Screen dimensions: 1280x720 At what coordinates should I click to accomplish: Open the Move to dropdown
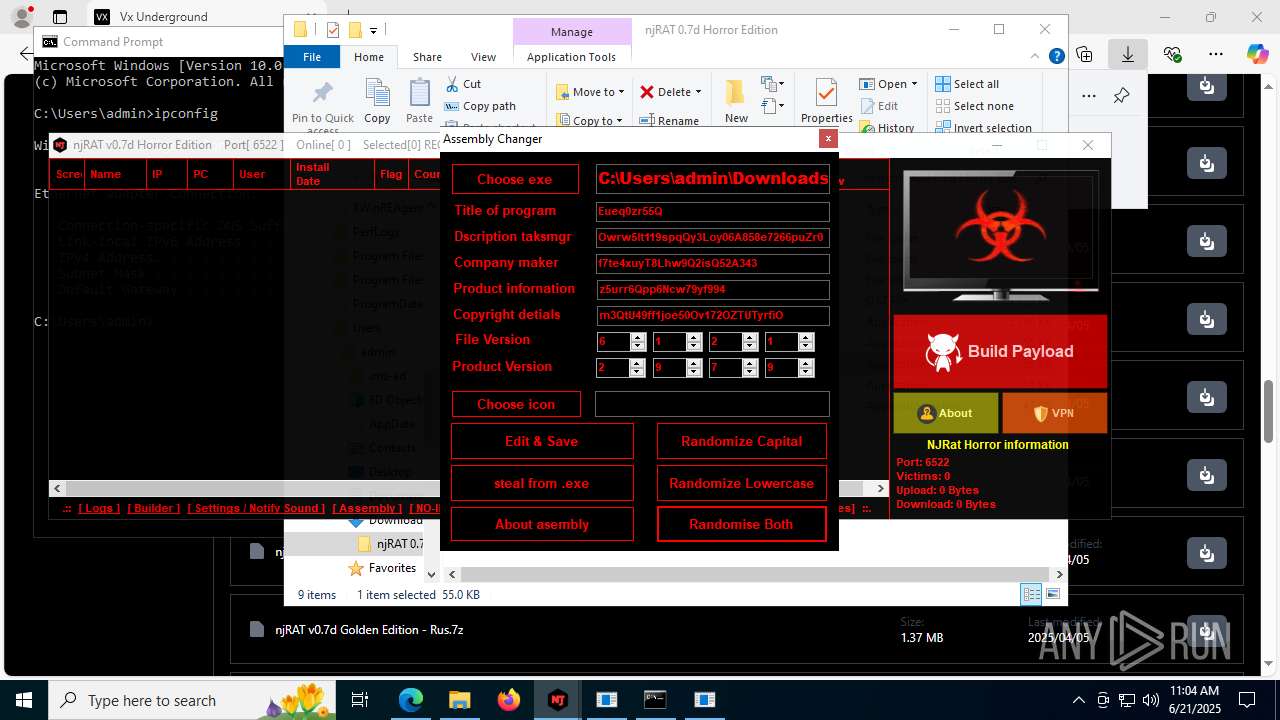[590, 92]
